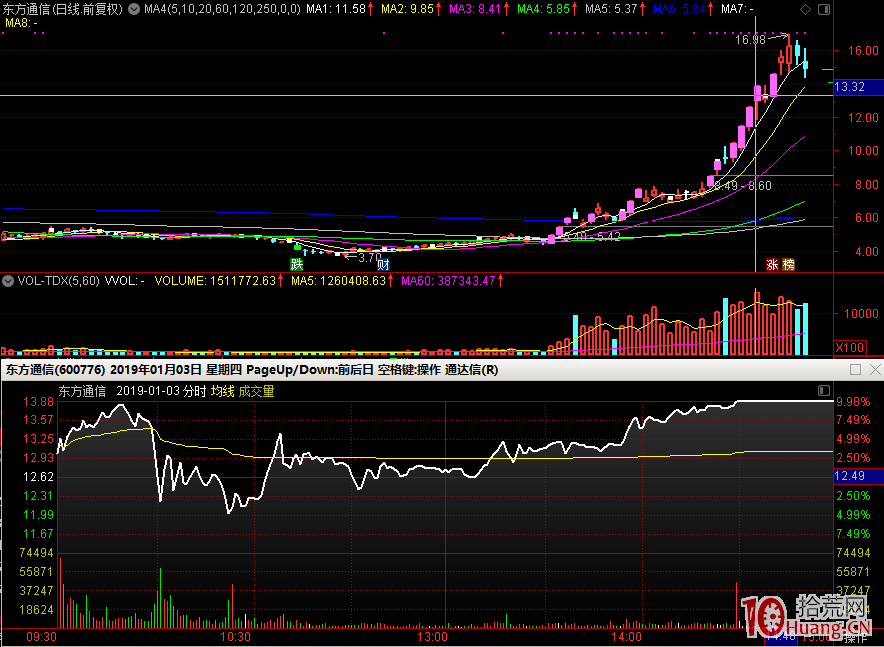Click the 10:30 time axis label

click(235, 637)
